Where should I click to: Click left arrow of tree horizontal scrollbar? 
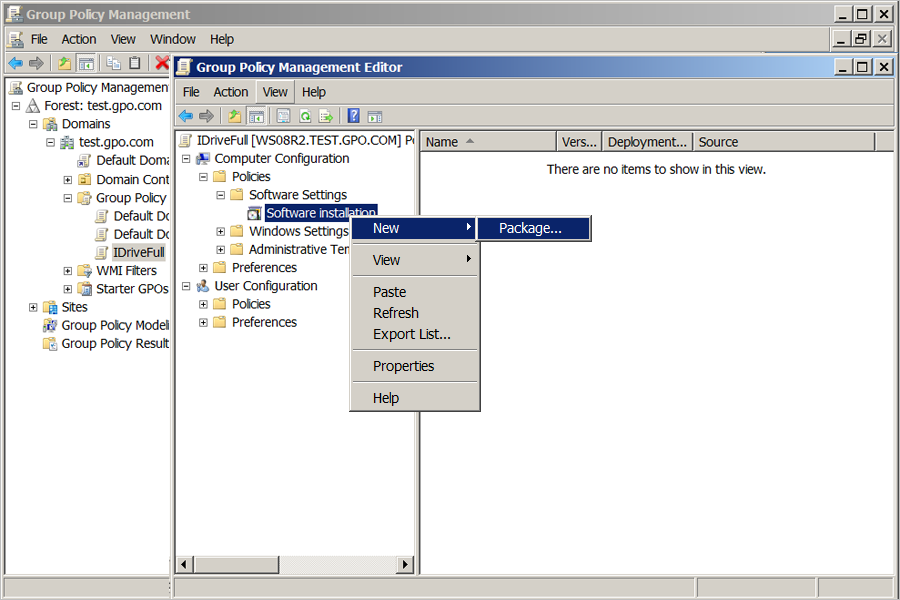184,564
